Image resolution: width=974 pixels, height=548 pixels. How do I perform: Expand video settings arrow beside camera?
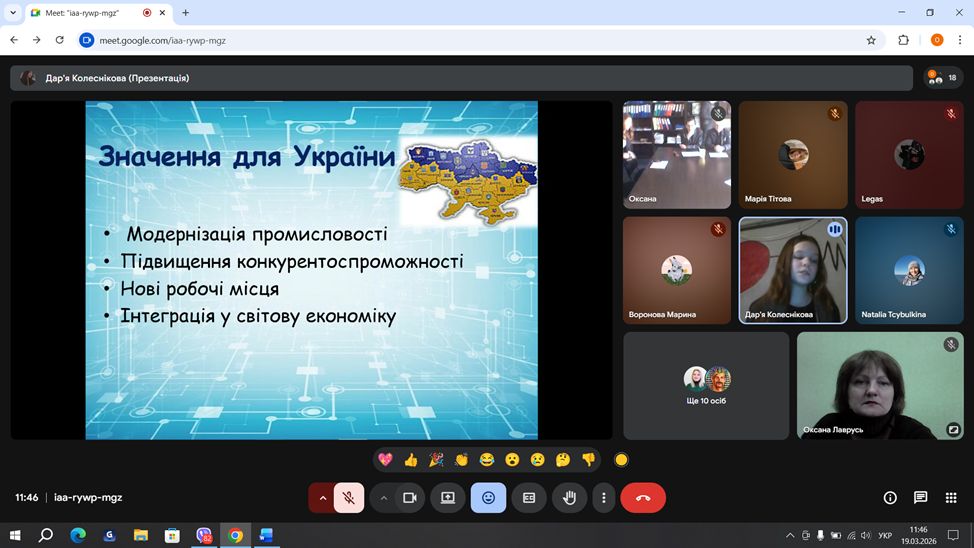383,497
